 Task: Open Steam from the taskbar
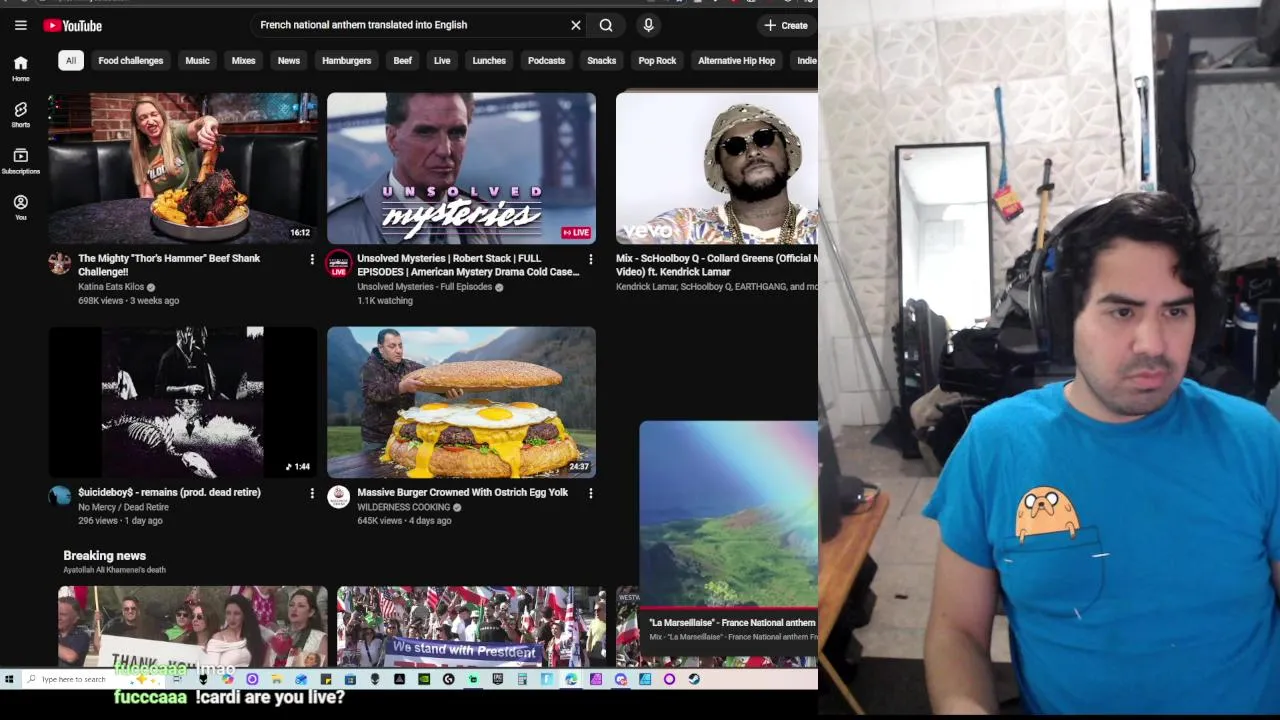pyautogui.click(x=694, y=679)
